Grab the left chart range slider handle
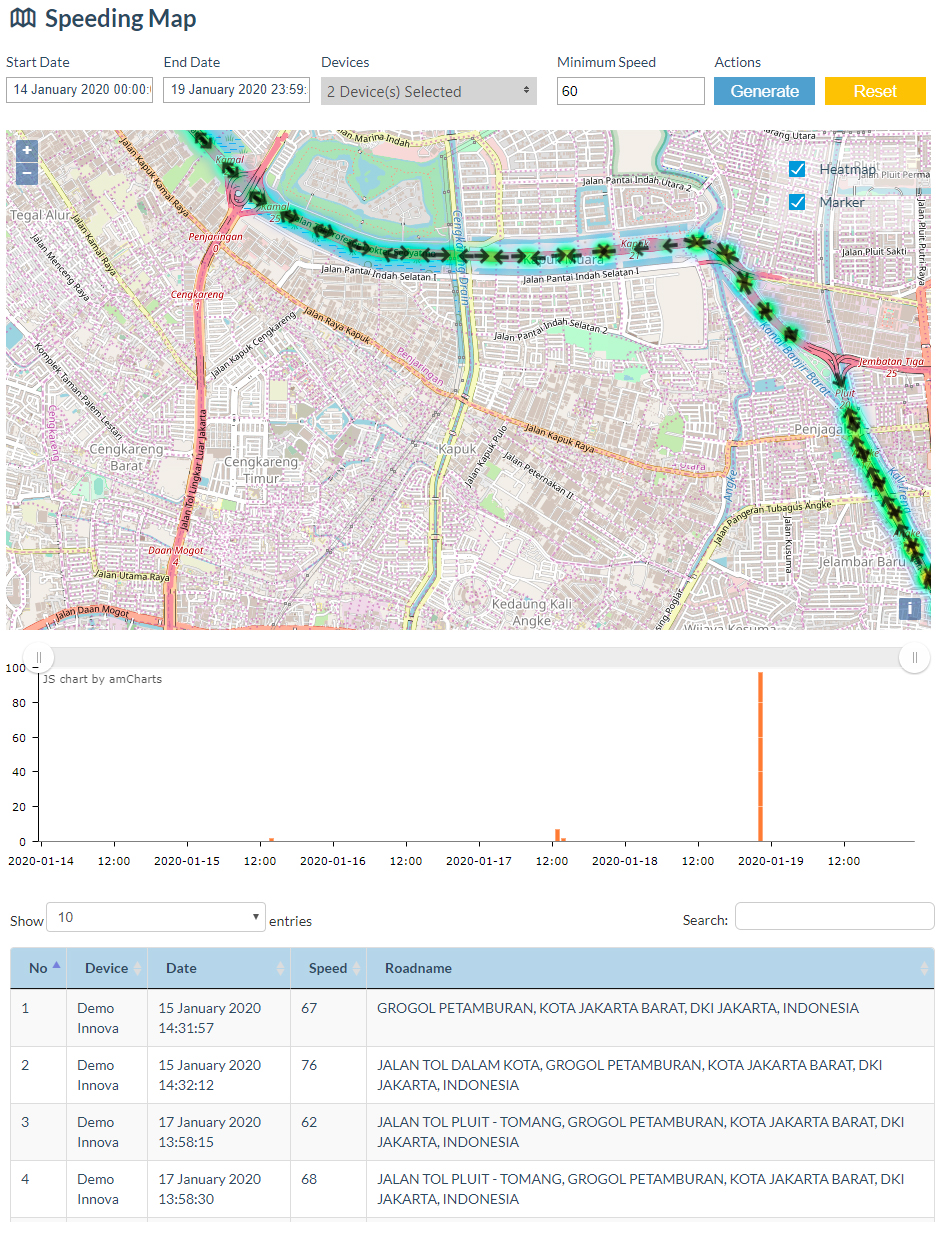Viewport: 936px width, 1247px height. click(38, 657)
